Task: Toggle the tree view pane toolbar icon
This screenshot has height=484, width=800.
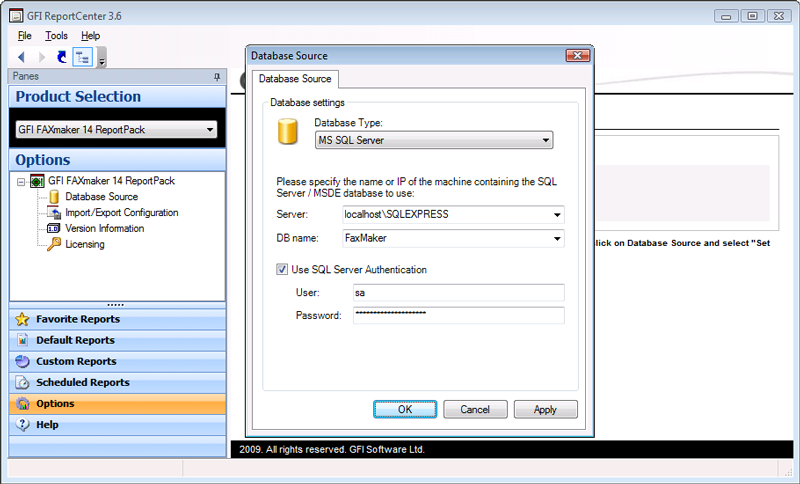Action: (x=83, y=57)
